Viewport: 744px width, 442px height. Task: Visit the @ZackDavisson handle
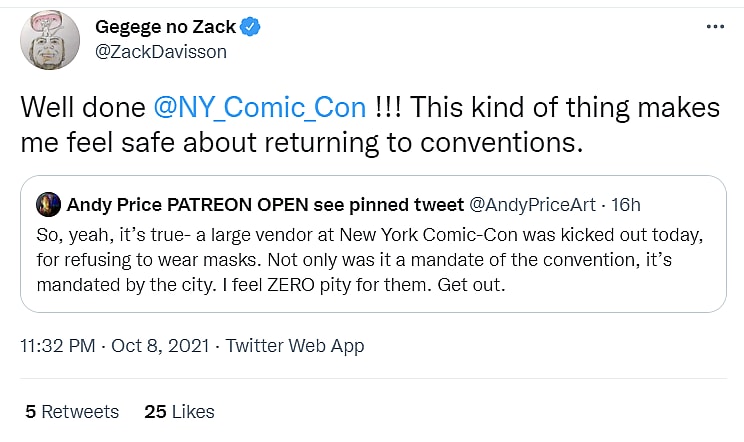[160, 51]
